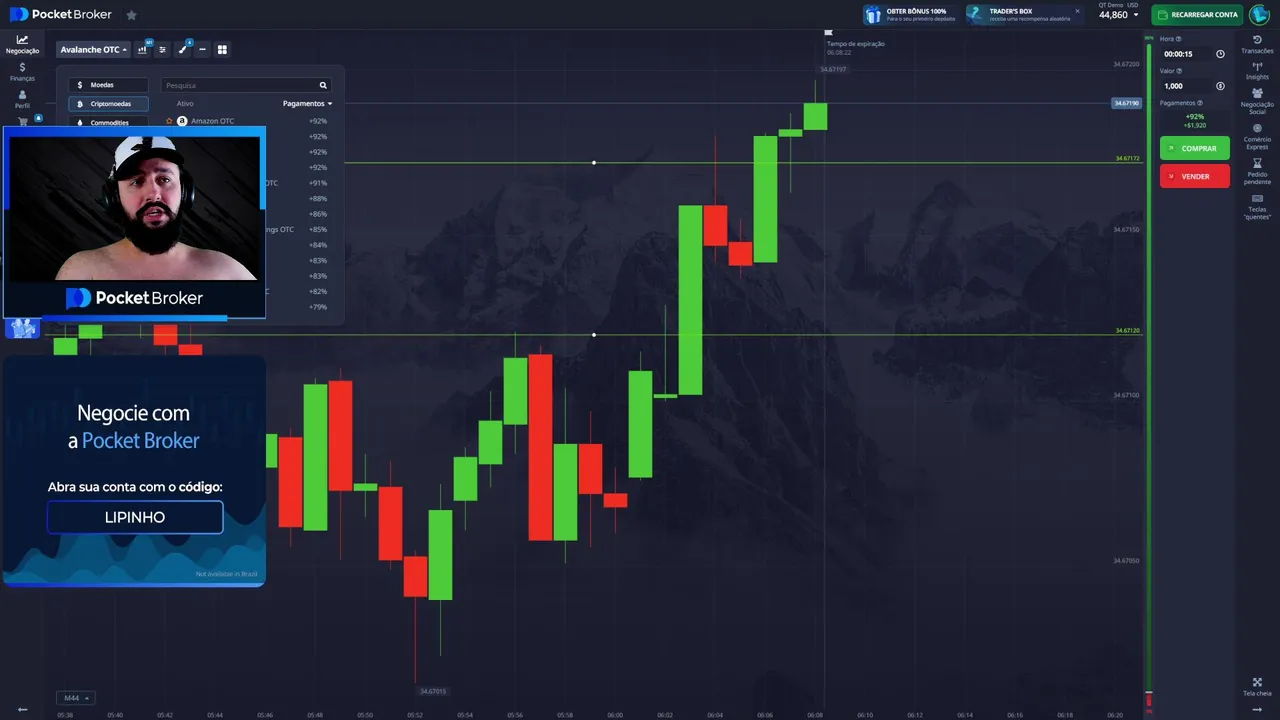The width and height of the screenshot is (1280, 720).
Task: Select the Commodities asset category
Action: point(108,122)
